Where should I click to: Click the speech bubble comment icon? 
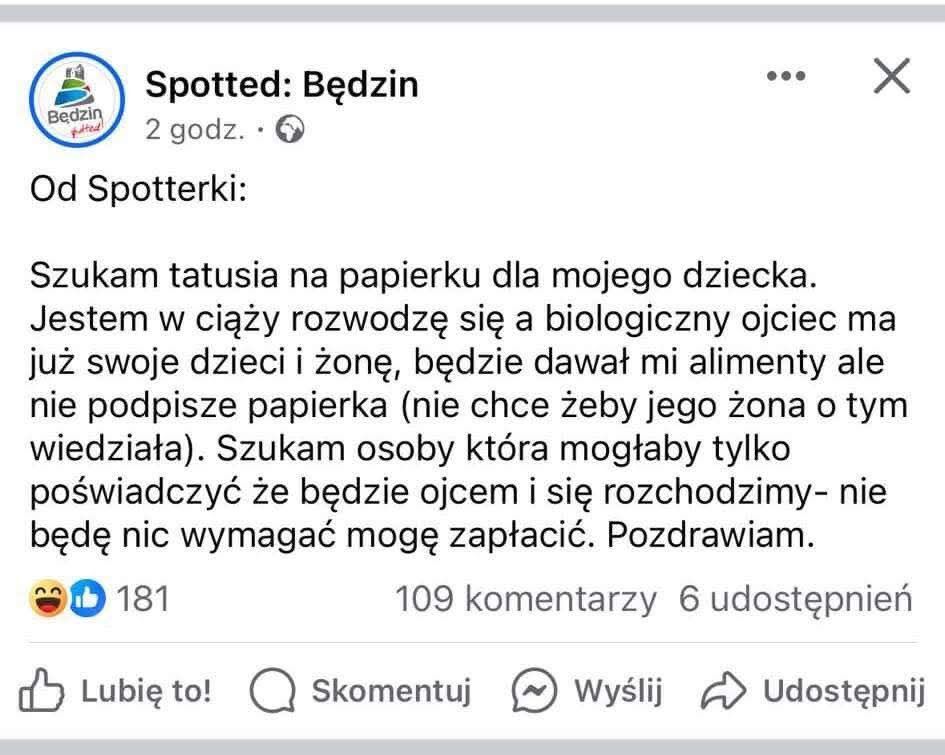click(273, 691)
